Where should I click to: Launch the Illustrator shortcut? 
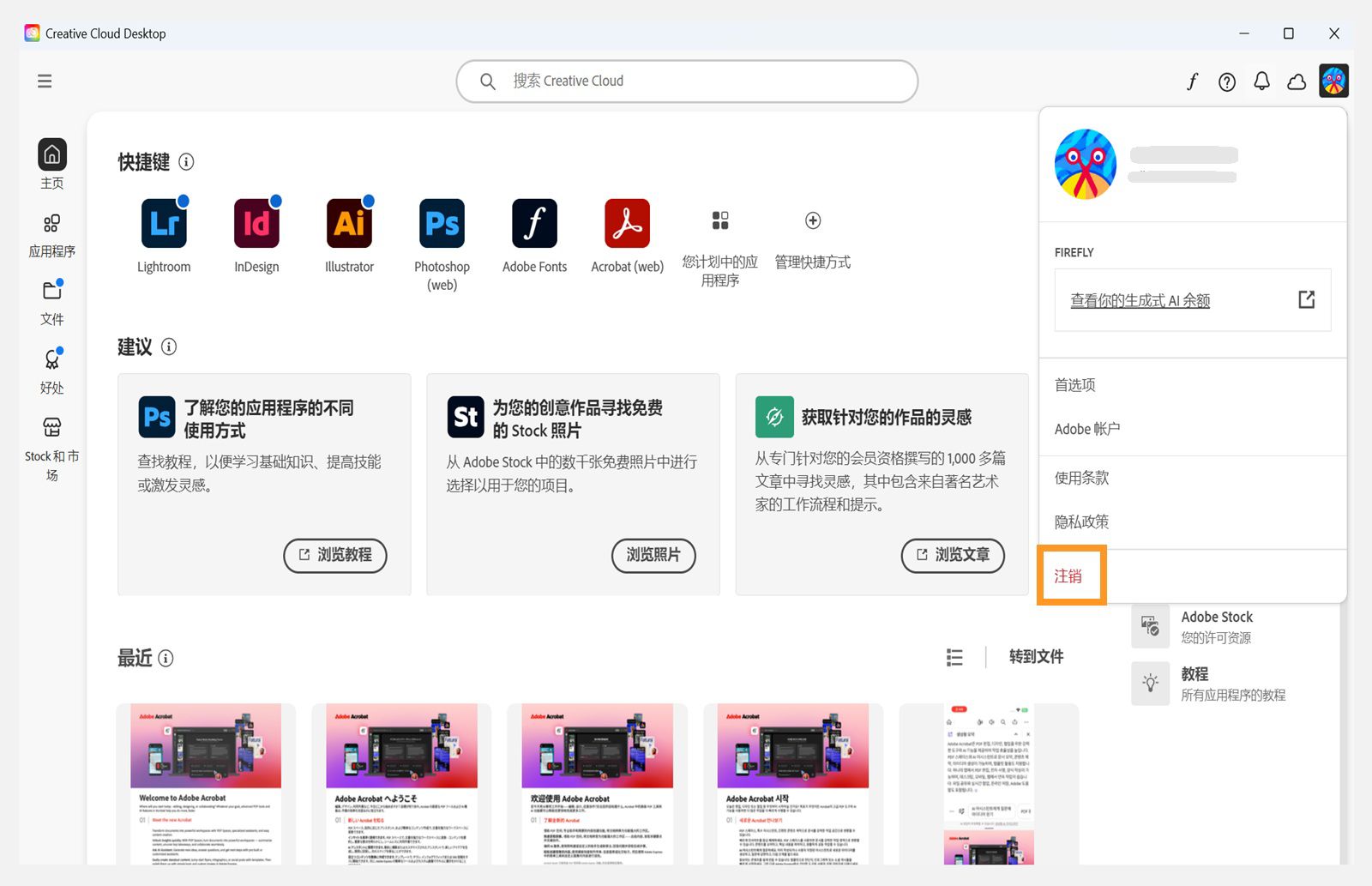click(x=349, y=223)
